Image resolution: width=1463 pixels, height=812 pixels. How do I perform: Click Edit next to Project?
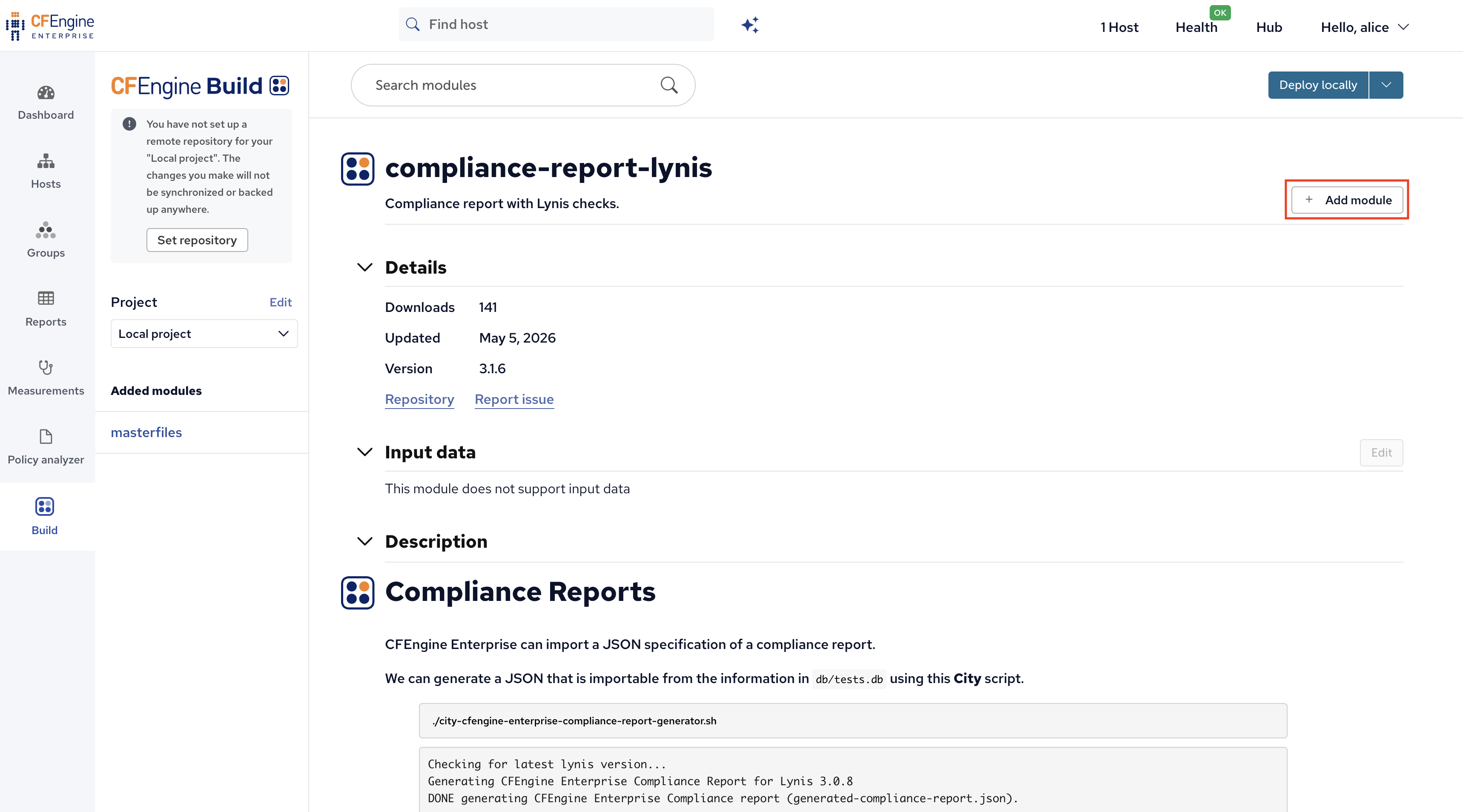pos(281,302)
